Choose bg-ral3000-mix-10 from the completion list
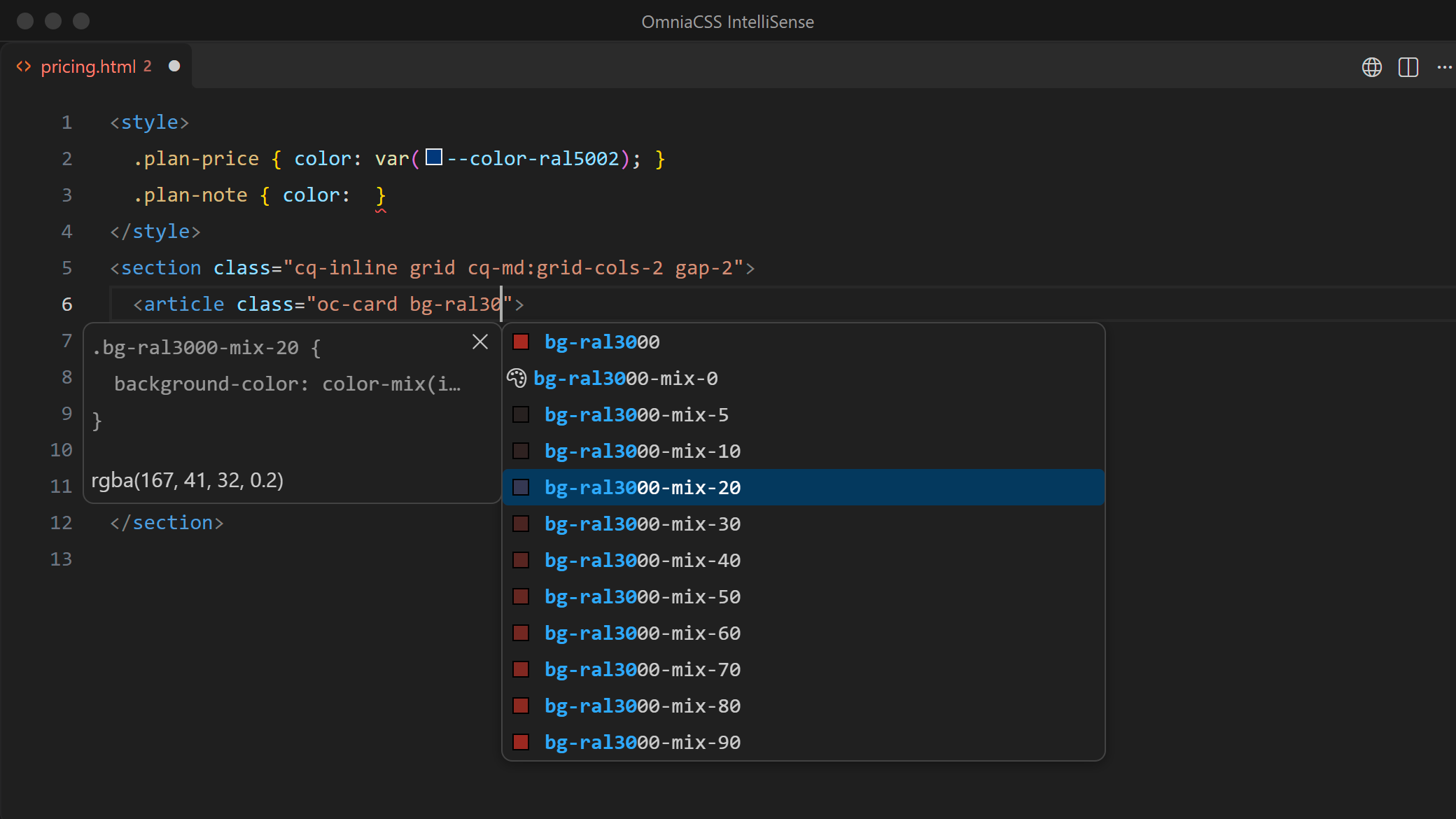The height and width of the screenshot is (819, 1456). [804, 451]
